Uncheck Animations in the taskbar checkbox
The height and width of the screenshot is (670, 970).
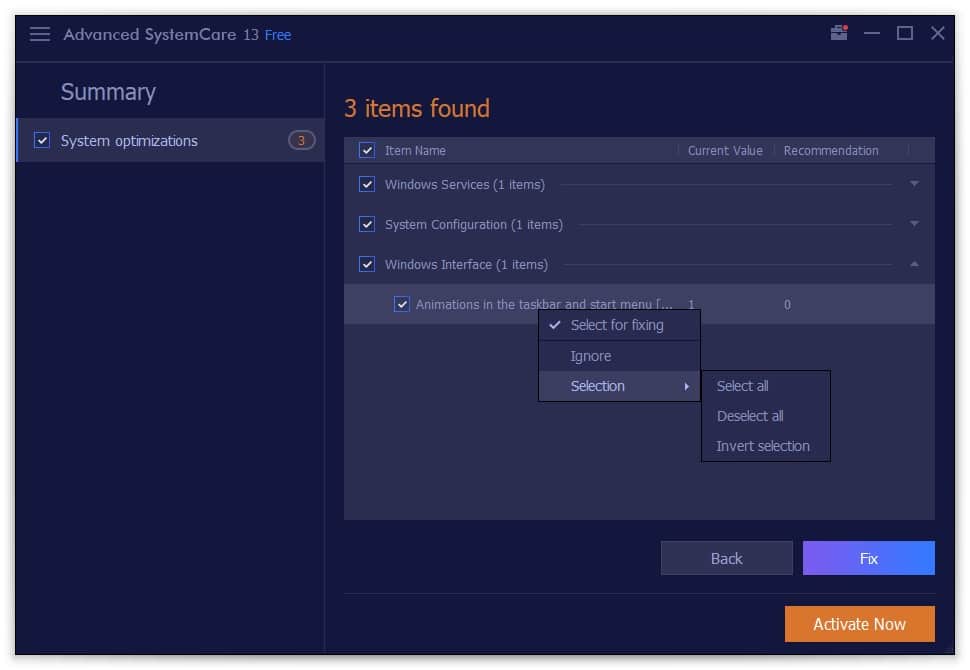[x=401, y=304]
